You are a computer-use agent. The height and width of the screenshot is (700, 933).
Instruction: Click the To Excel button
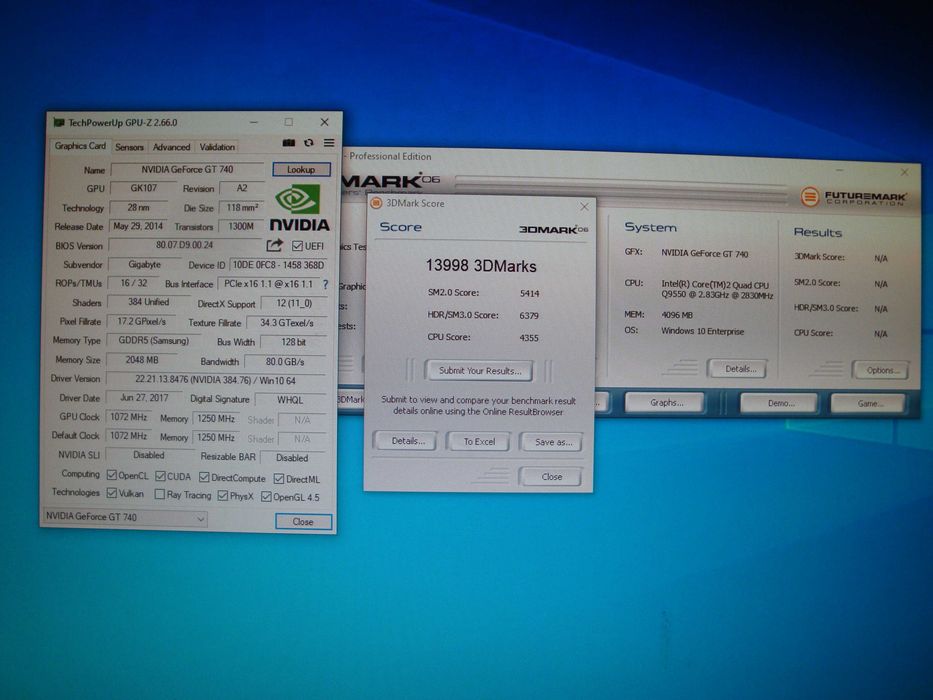tap(479, 442)
